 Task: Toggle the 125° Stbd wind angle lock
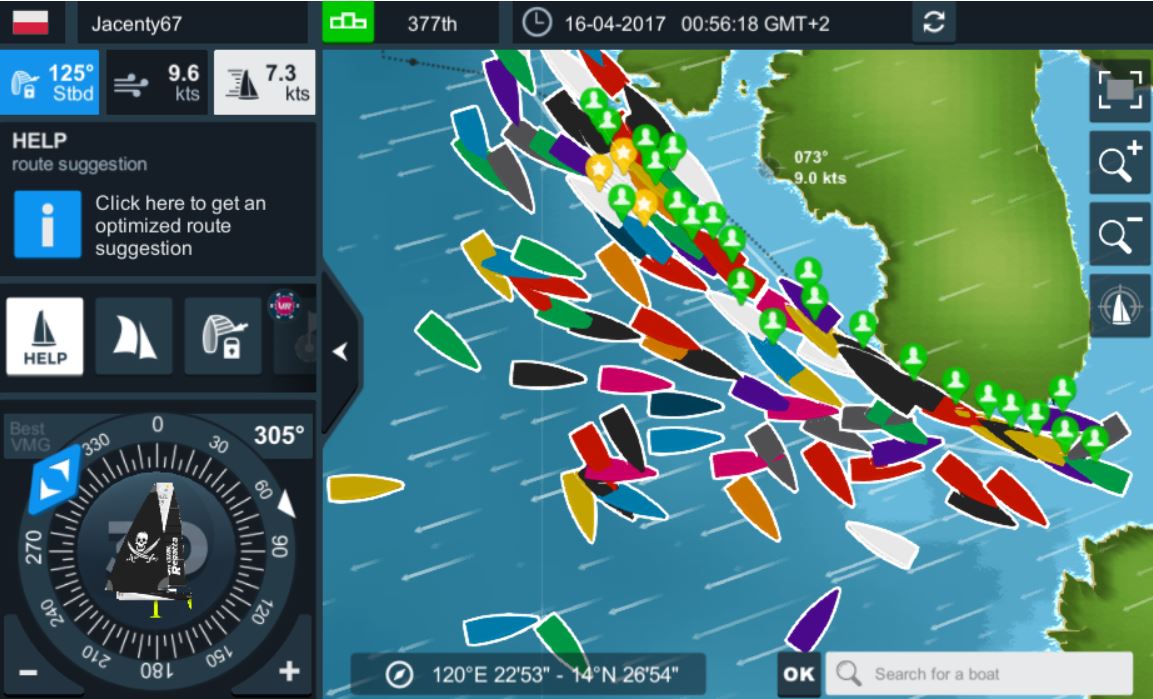49,82
